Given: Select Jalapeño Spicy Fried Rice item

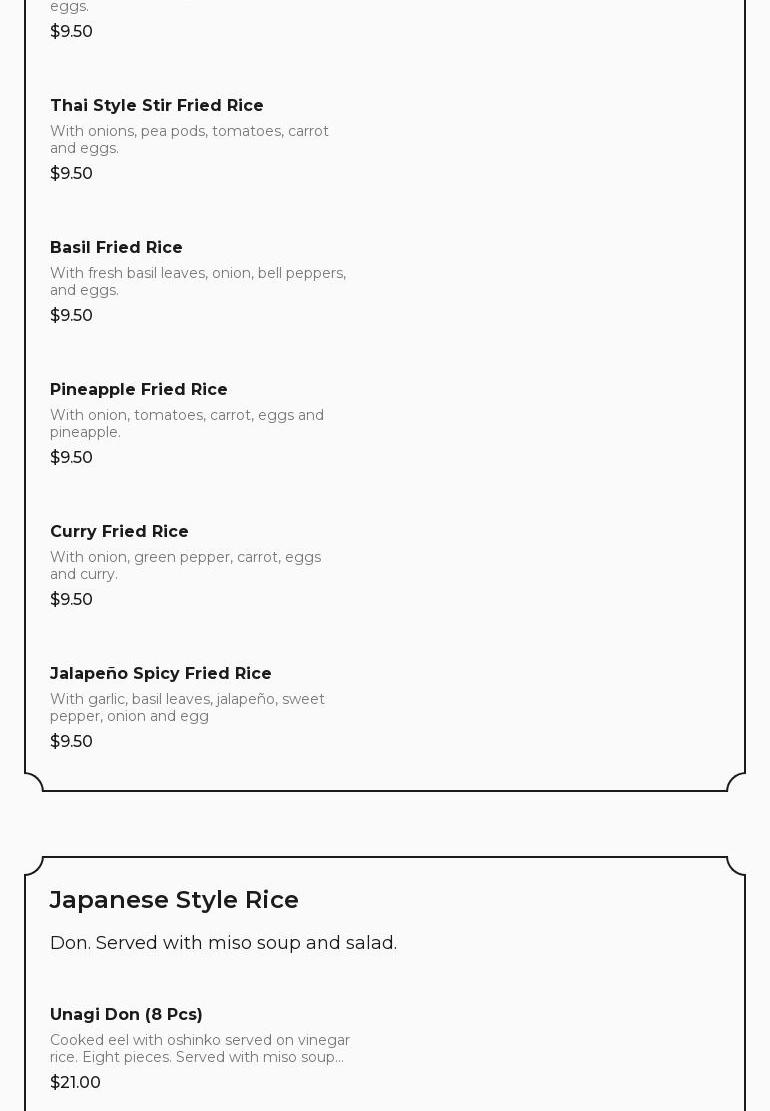Looking at the screenshot, I should (161, 673).
